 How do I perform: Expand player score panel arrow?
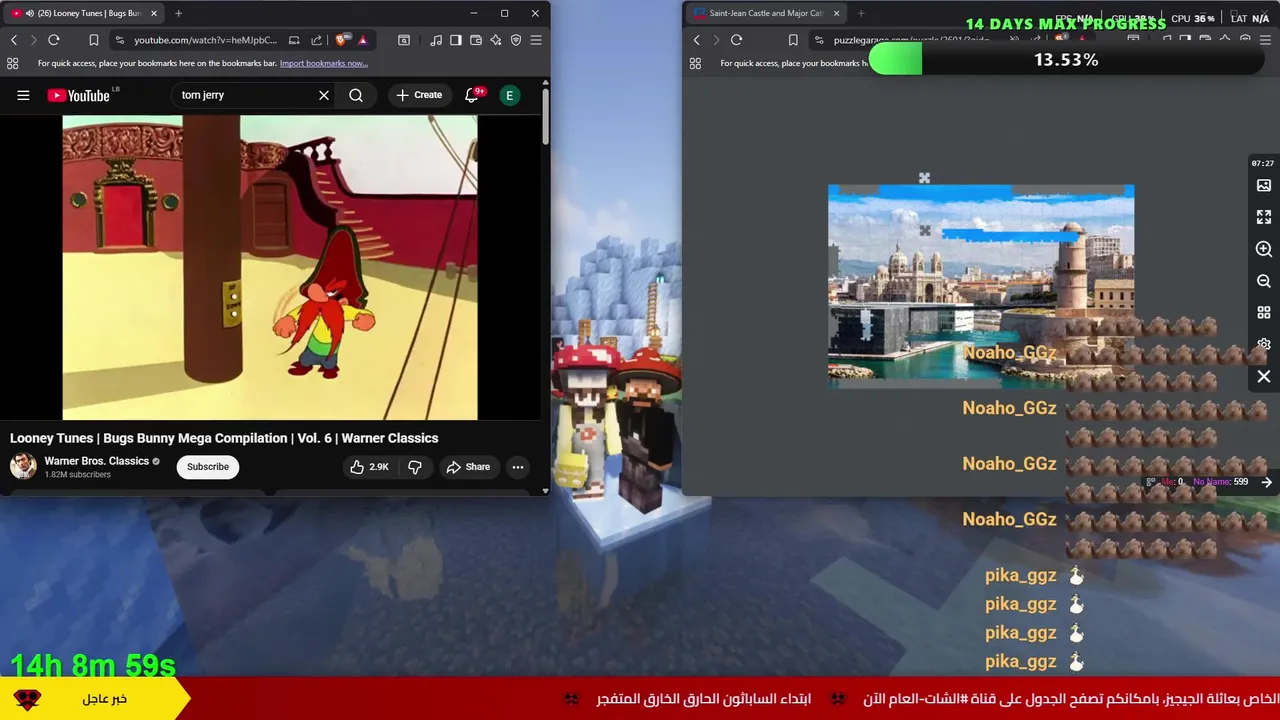pyautogui.click(x=1266, y=482)
